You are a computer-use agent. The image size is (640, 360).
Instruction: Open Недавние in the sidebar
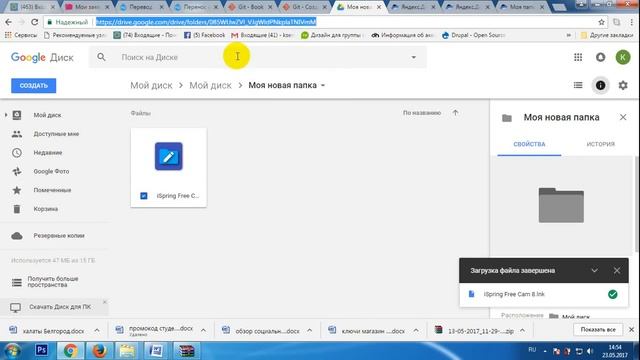click(x=48, y=153)
